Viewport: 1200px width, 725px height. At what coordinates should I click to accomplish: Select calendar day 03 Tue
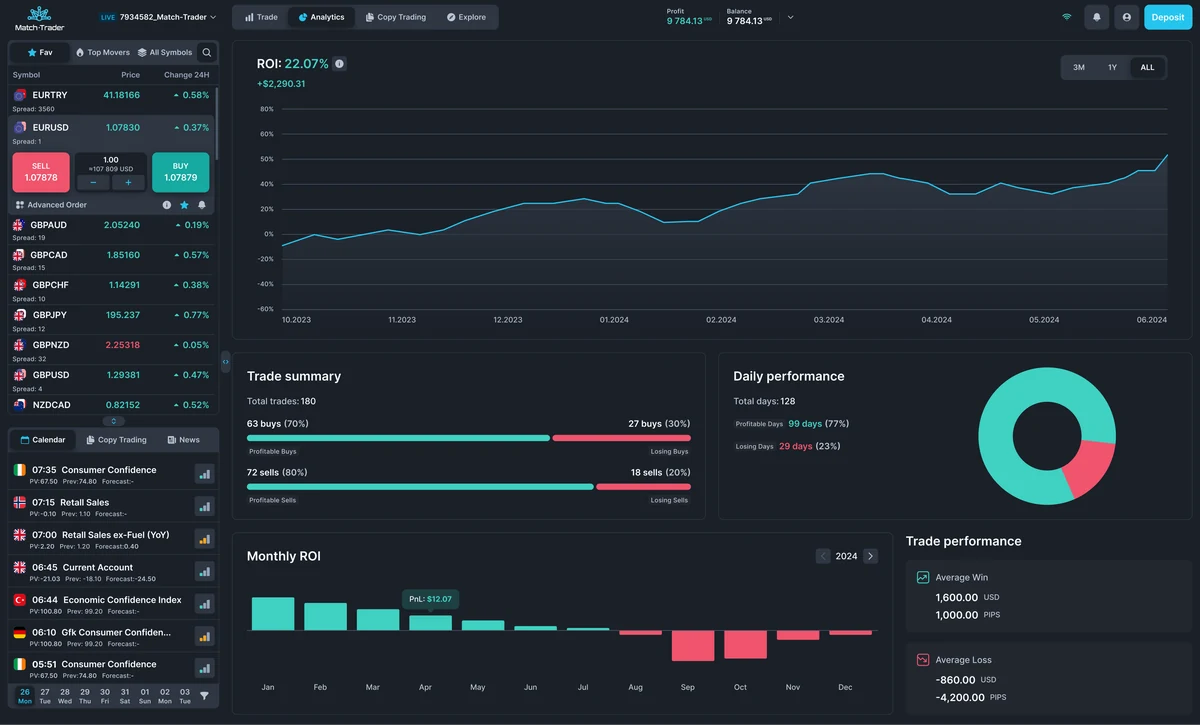185,695
